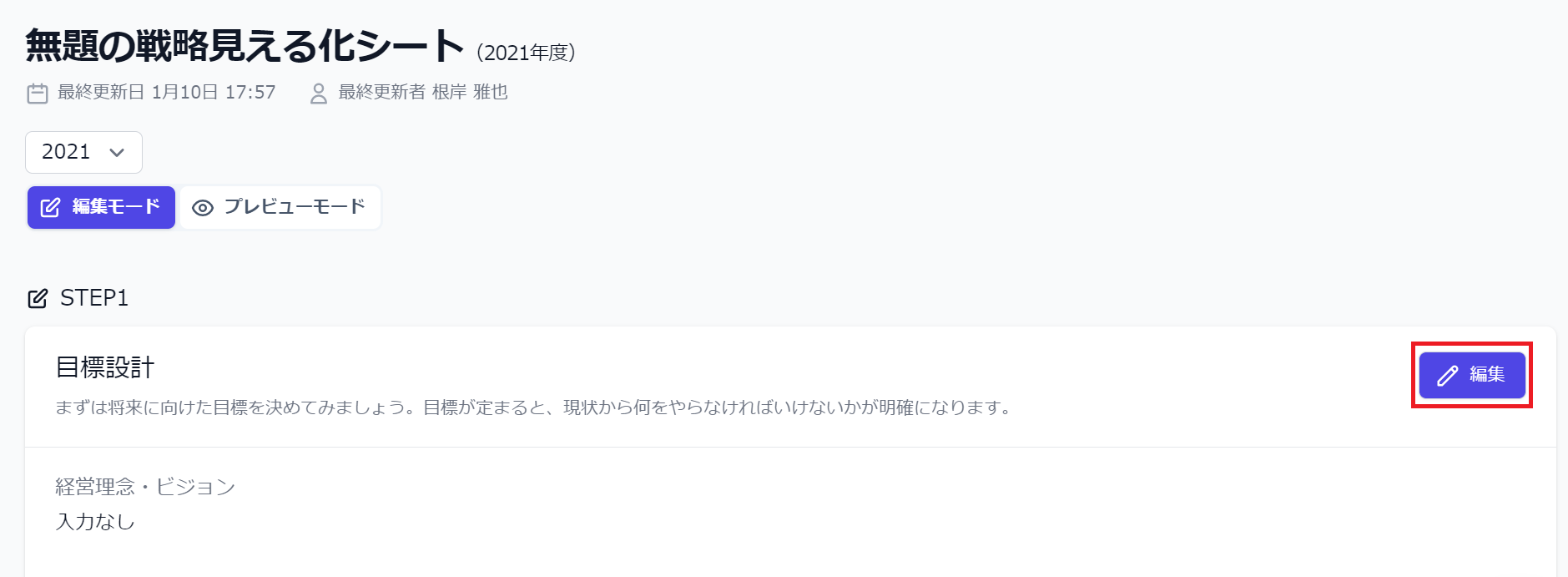Click the eye icon in プレビューモード
Screen dimensions: 1568x577
click(x=203, y=208)
